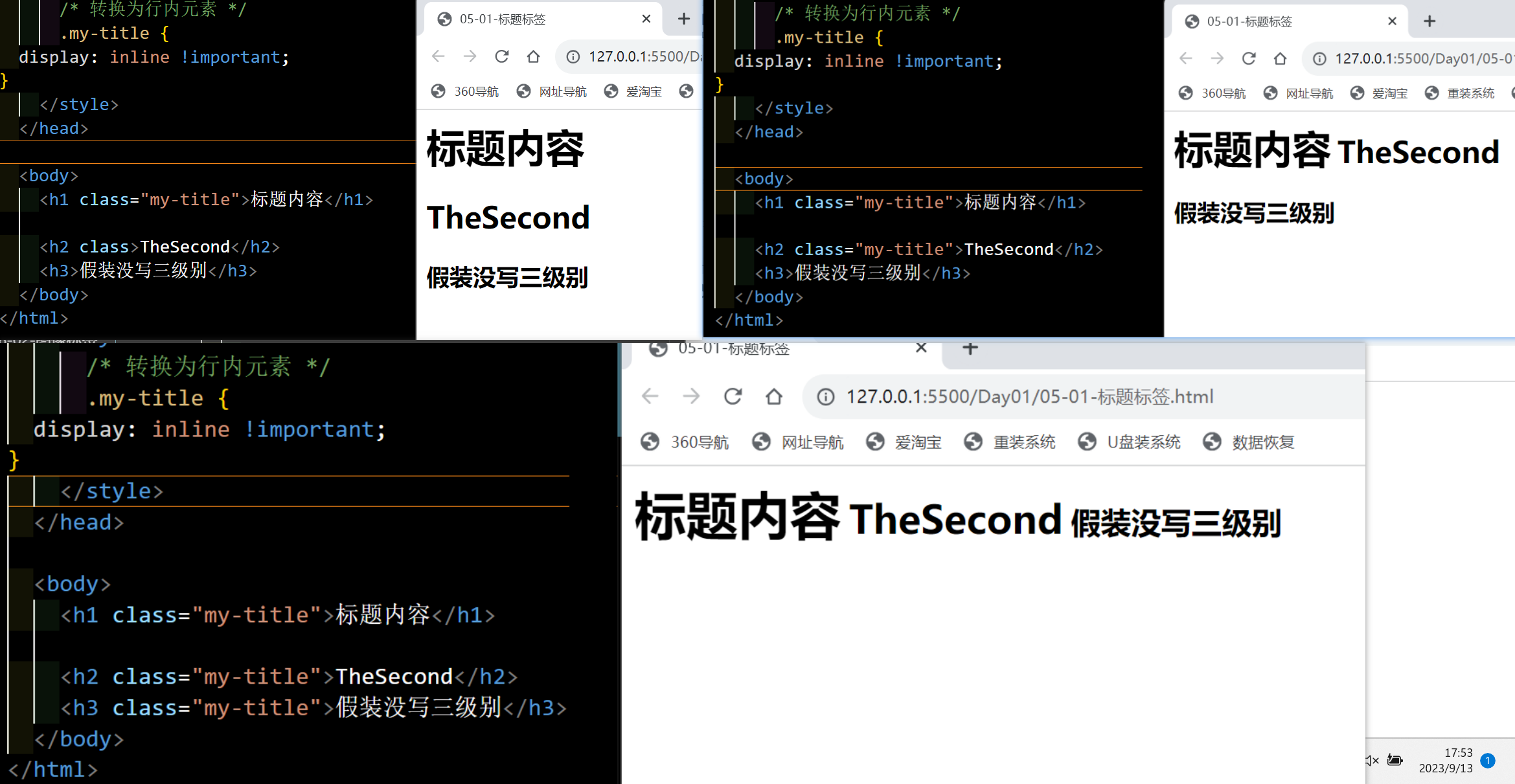View site info in upper-right browser address bar

(1319, 59)
